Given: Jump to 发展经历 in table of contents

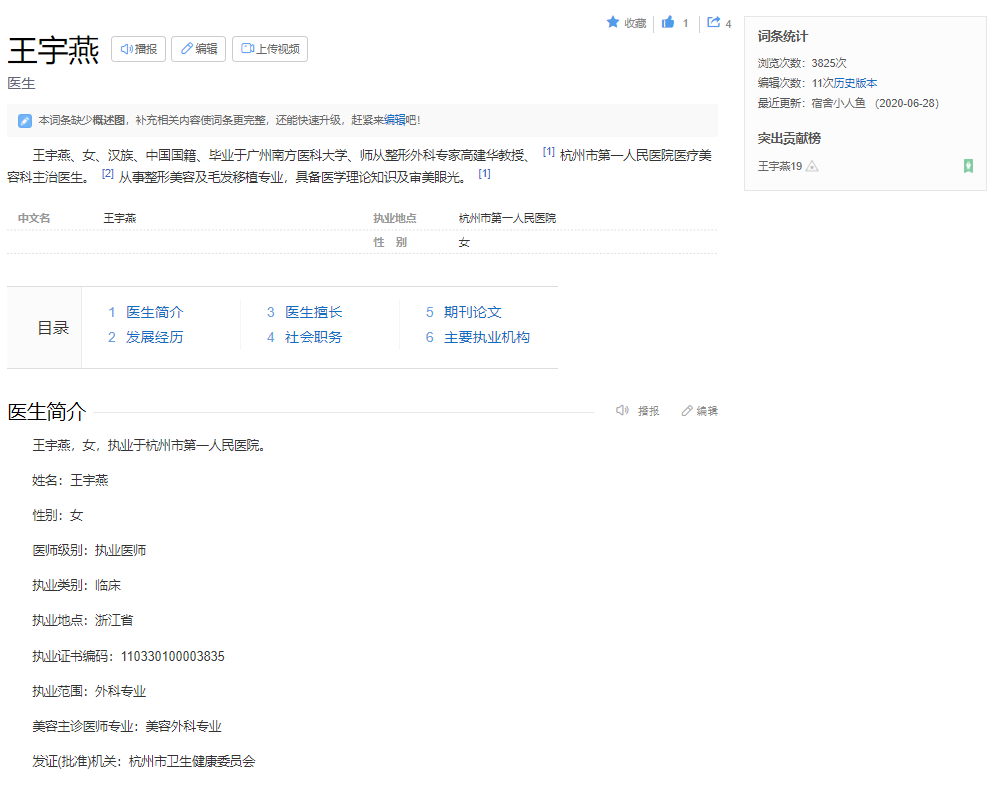Looking at the screenshot, I should 154,337.
